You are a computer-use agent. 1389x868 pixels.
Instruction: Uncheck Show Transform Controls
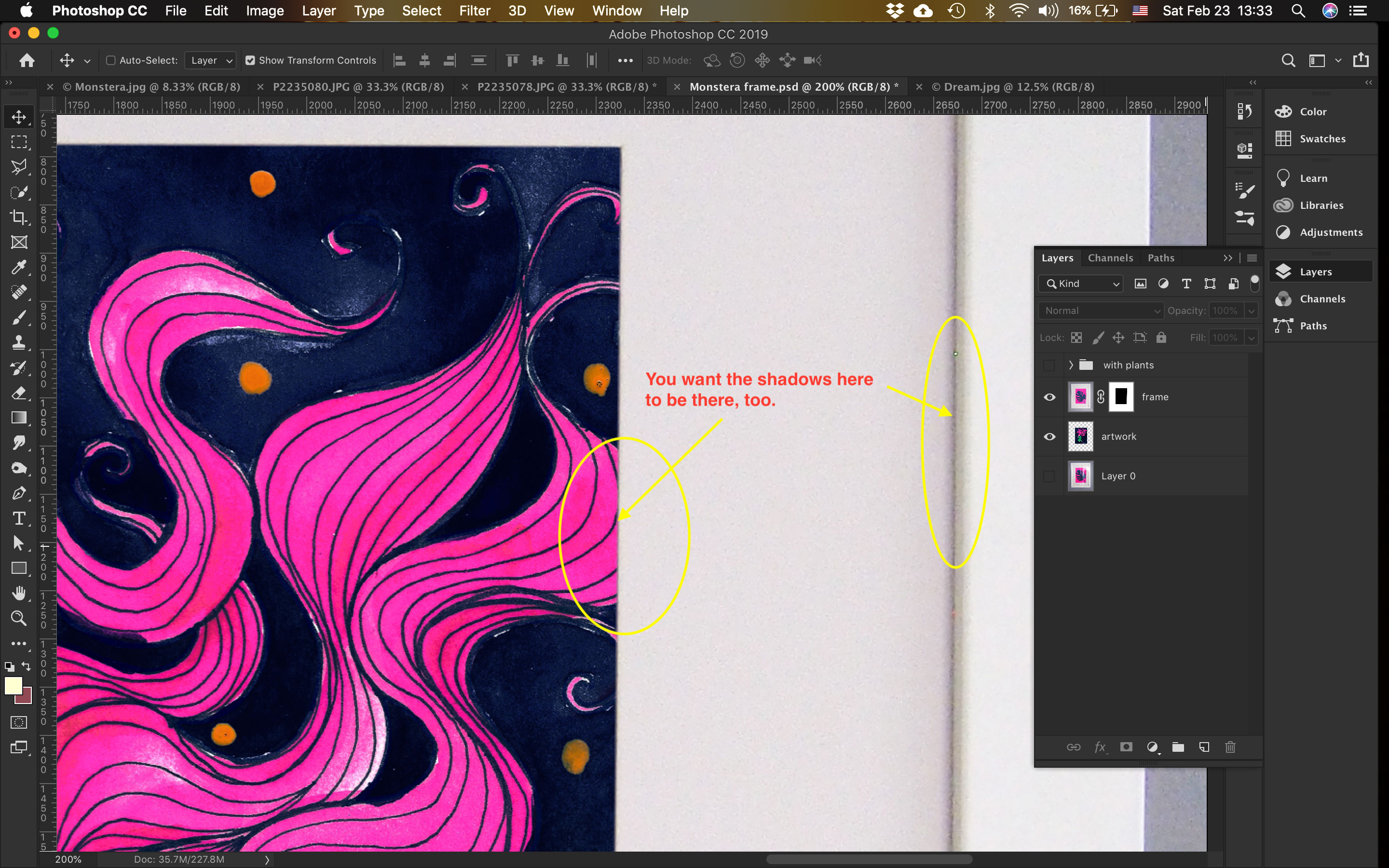(x=250, y=60)
